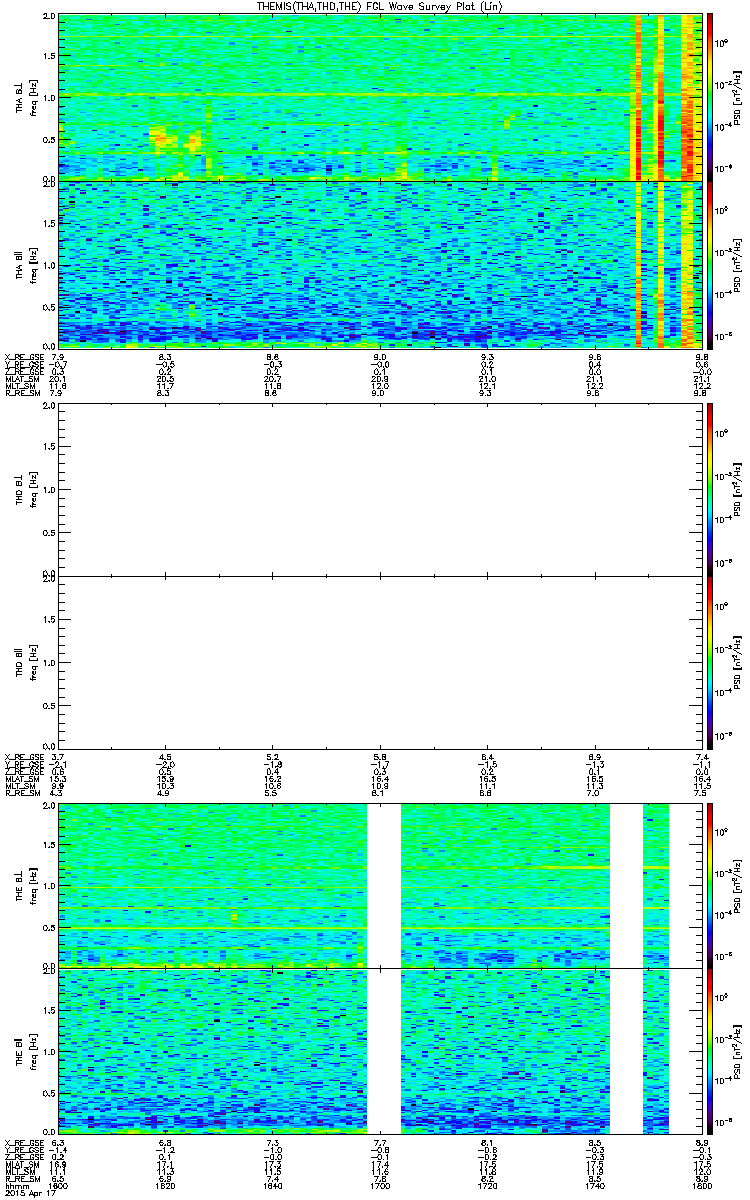Click the THA B∥ PSD color bar
This screenshot has width=750, height=1200.
[x=711, y=263]
